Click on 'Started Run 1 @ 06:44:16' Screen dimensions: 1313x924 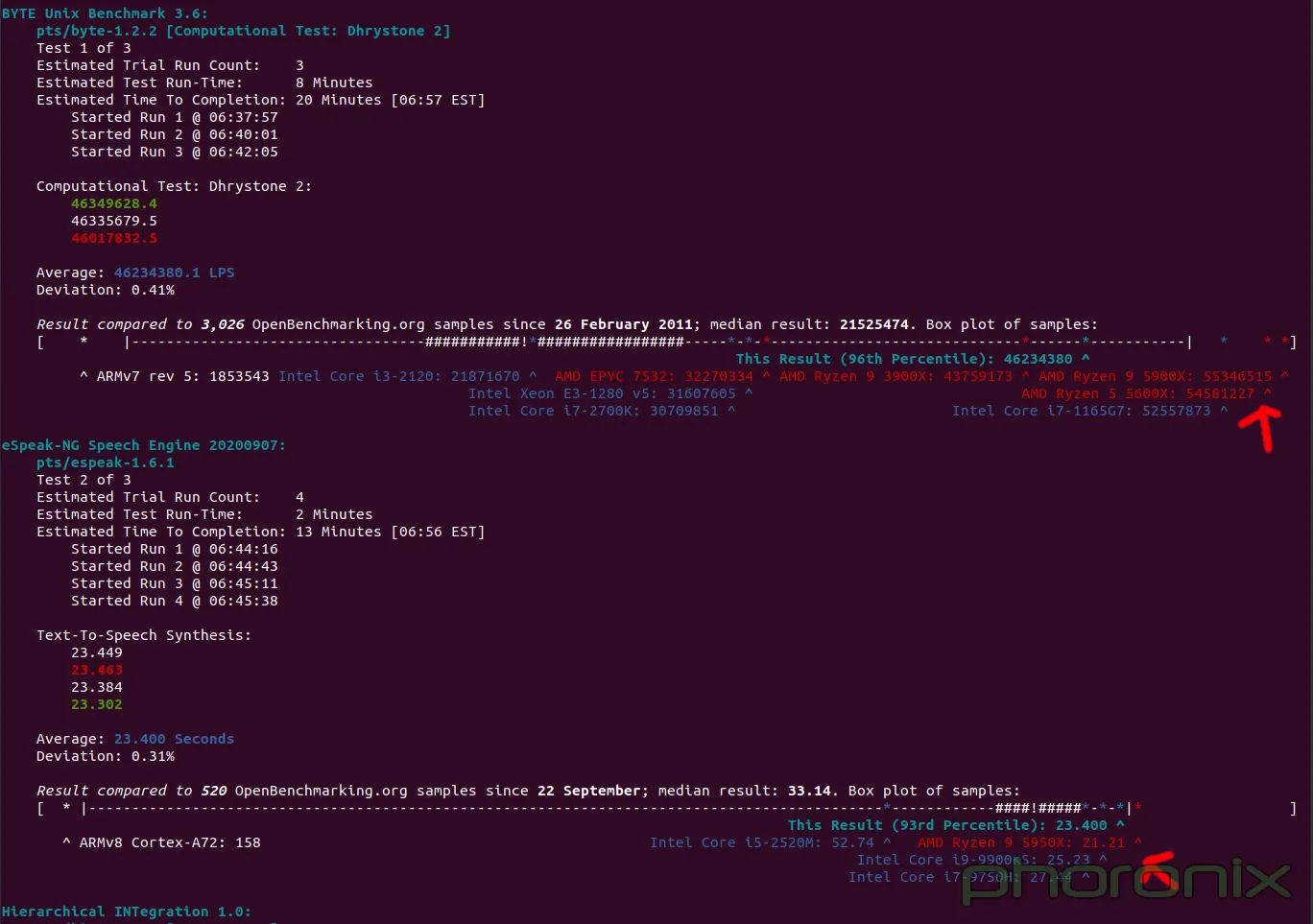[x=175, y=549]
